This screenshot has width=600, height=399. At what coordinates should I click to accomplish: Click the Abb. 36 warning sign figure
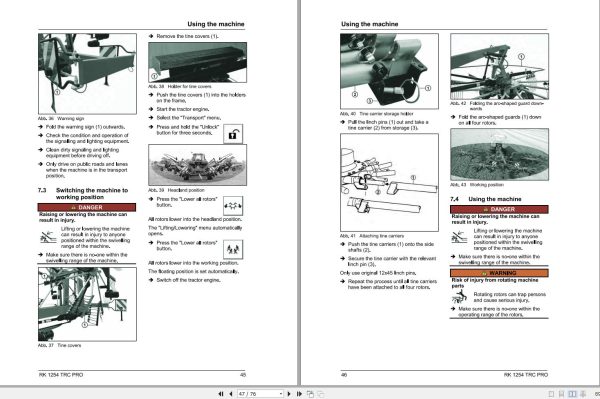pos(87,73)
